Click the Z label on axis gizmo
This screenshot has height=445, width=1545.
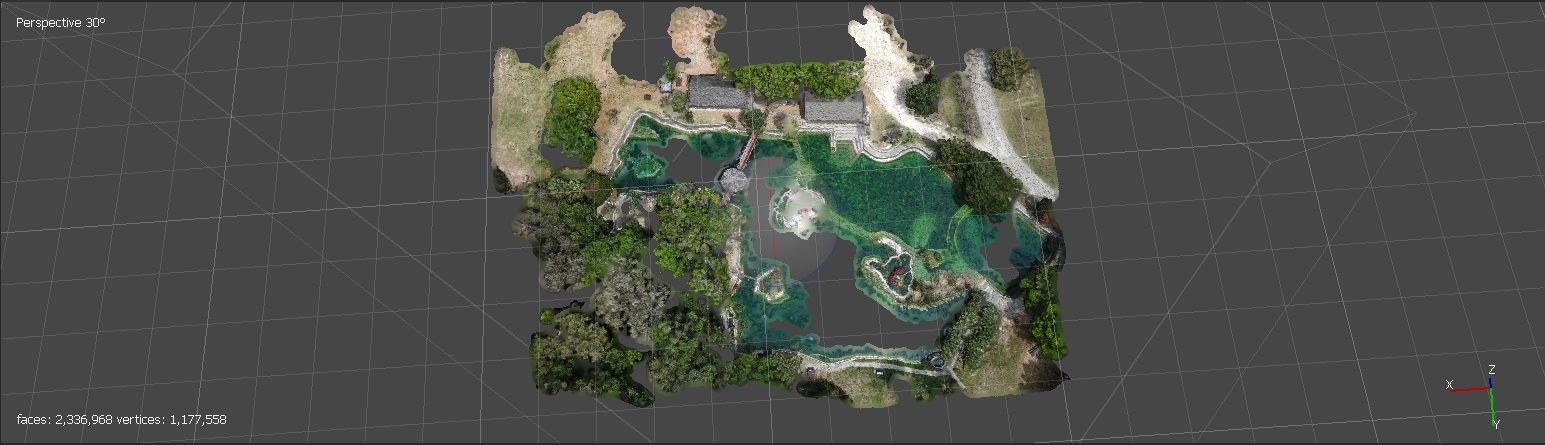[x=1491, y=369]
